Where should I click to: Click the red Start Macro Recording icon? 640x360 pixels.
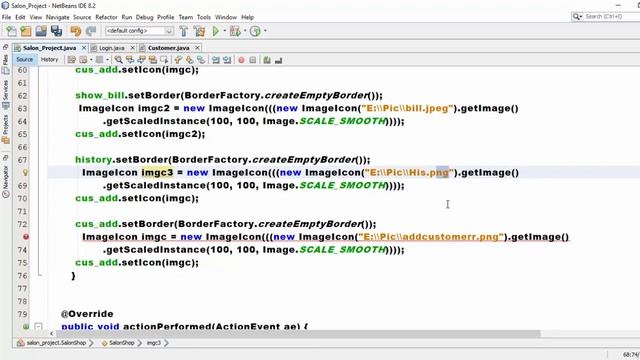tap(241, 60)
